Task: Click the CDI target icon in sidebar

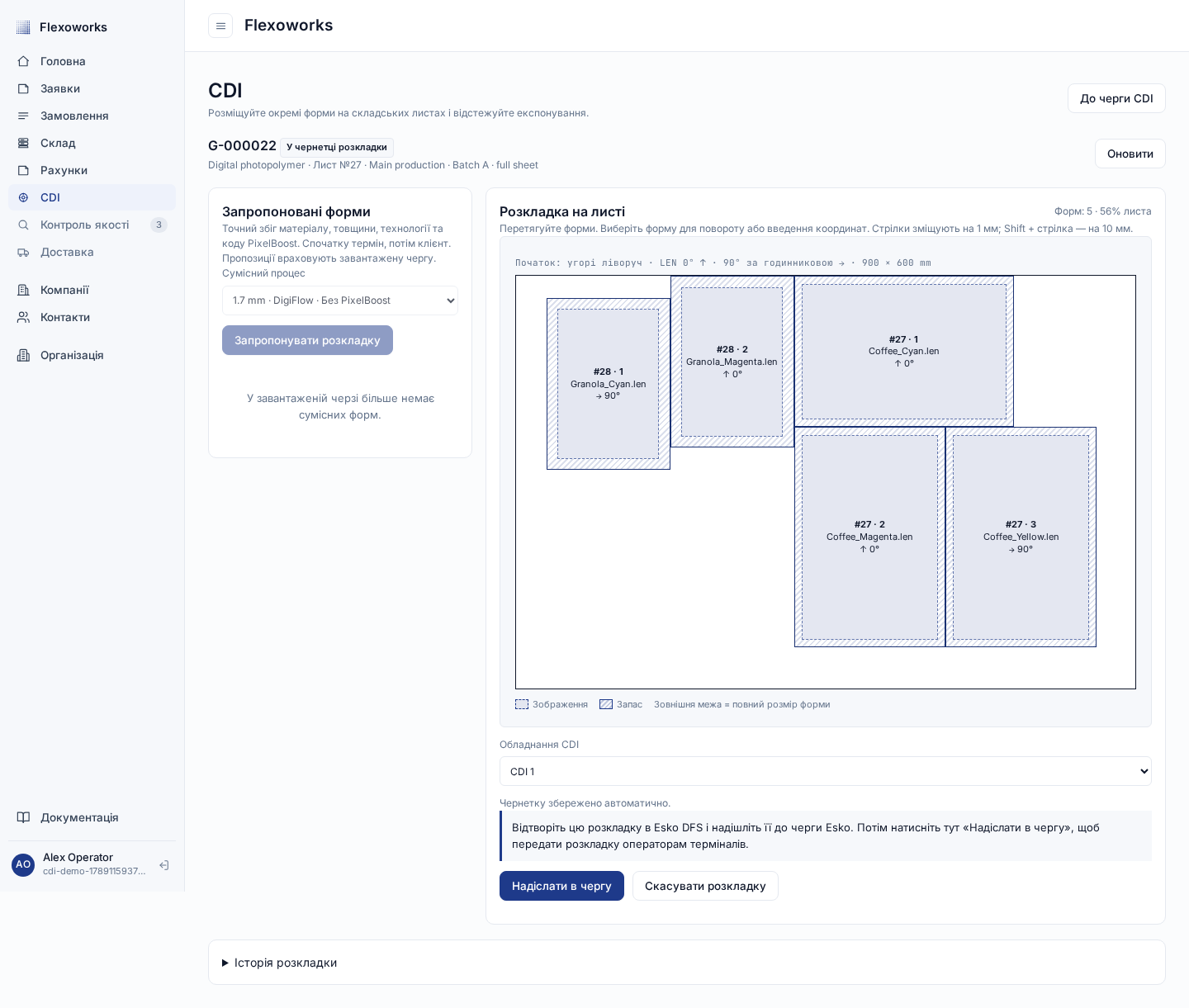Action: coord(23,197)
